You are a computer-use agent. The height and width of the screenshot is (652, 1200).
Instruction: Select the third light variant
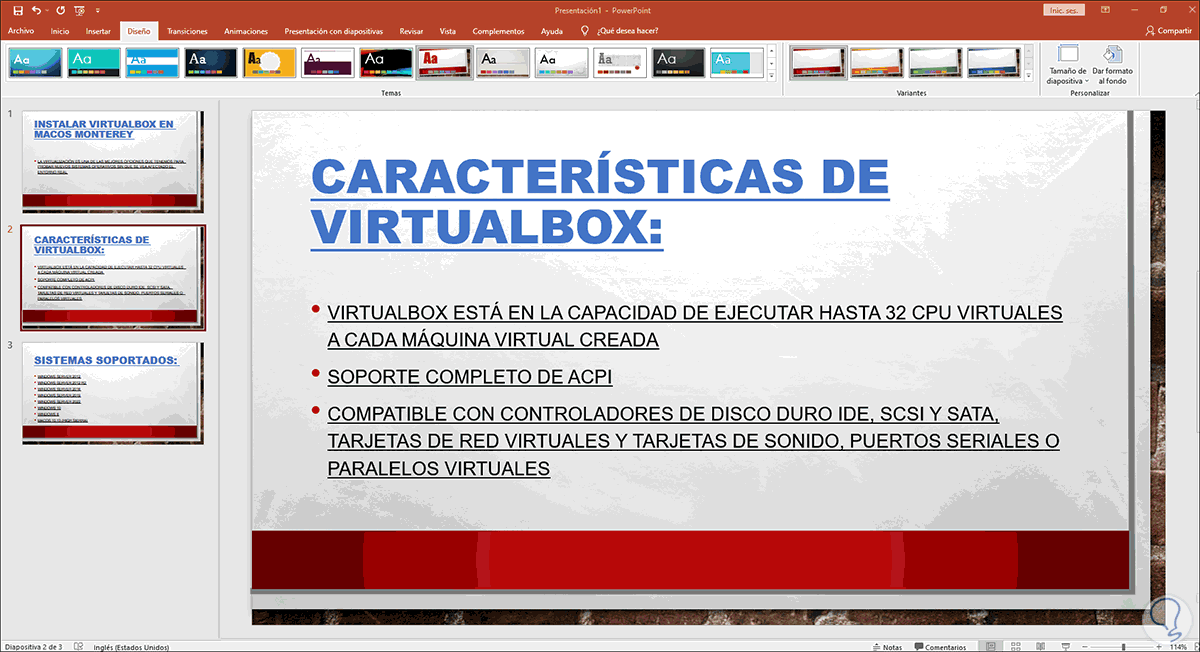[935, 63]
